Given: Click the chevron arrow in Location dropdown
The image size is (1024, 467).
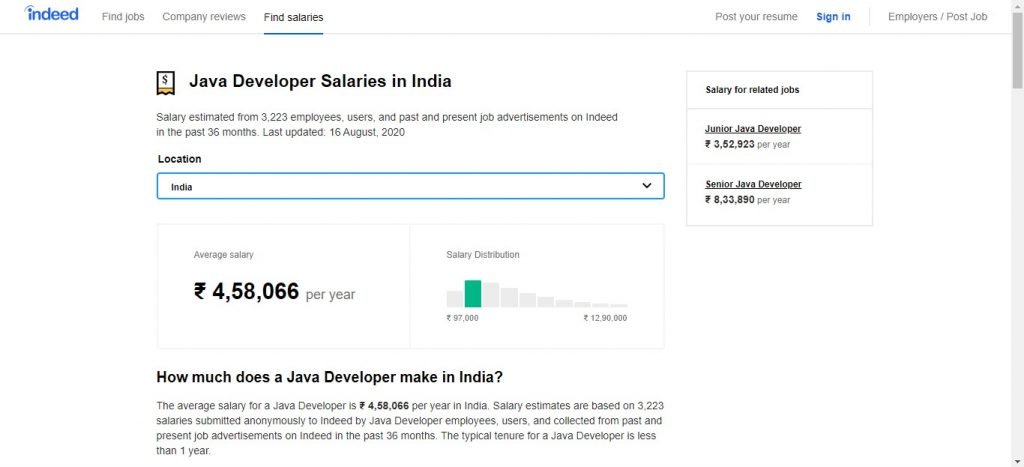Looking at the screenshot, I should point(647,186).
